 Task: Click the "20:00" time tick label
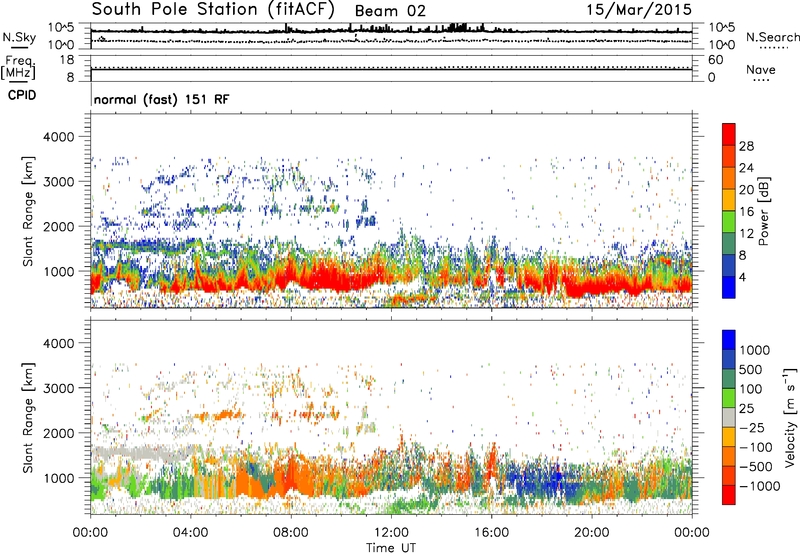[x=592, y=533]
